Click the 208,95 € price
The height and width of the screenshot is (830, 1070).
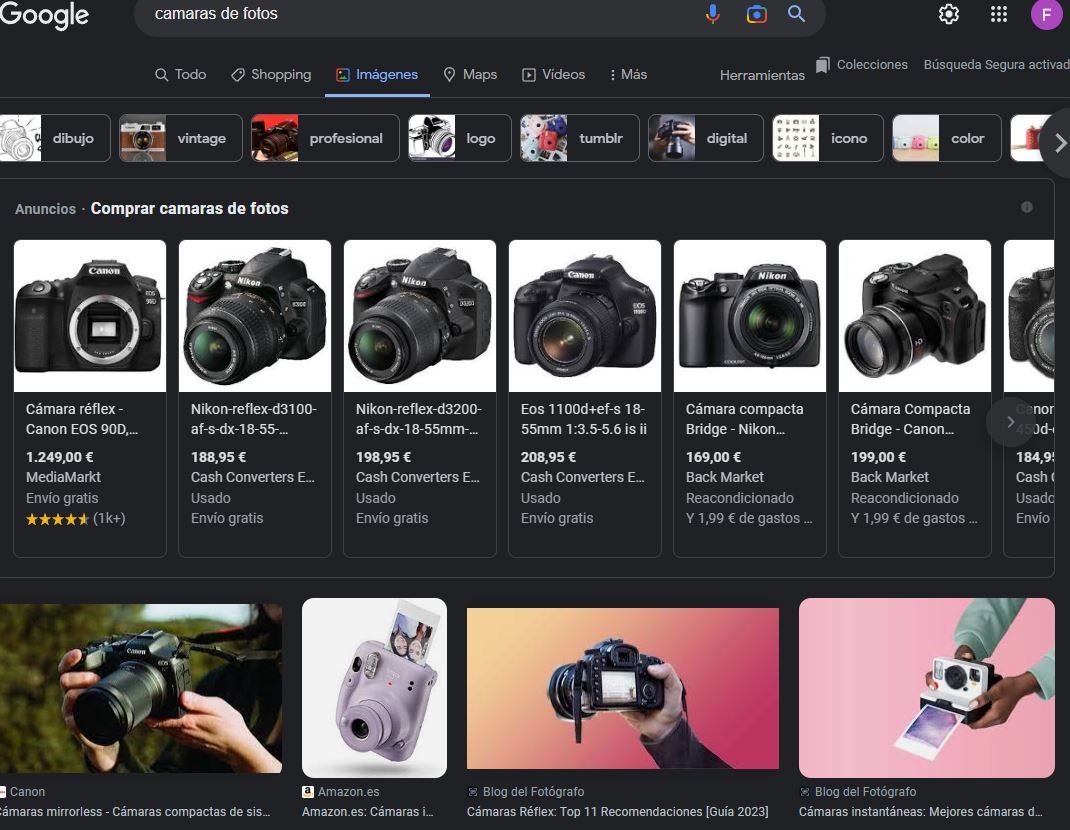pyautogui.click(x=549, y=457)
